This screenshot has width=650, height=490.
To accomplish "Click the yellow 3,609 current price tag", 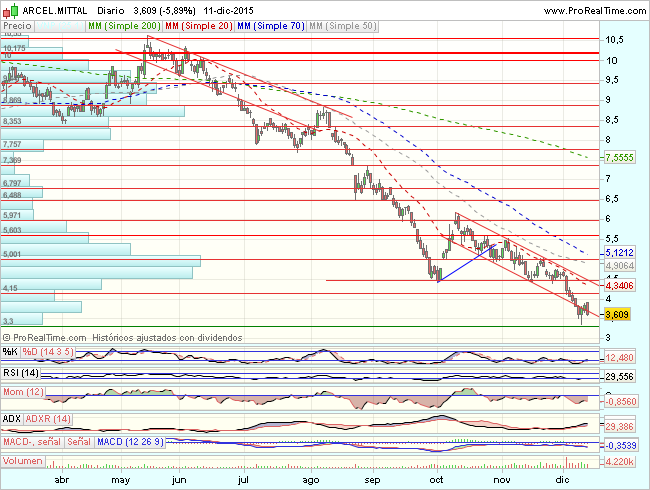I will tap(617, 315).
